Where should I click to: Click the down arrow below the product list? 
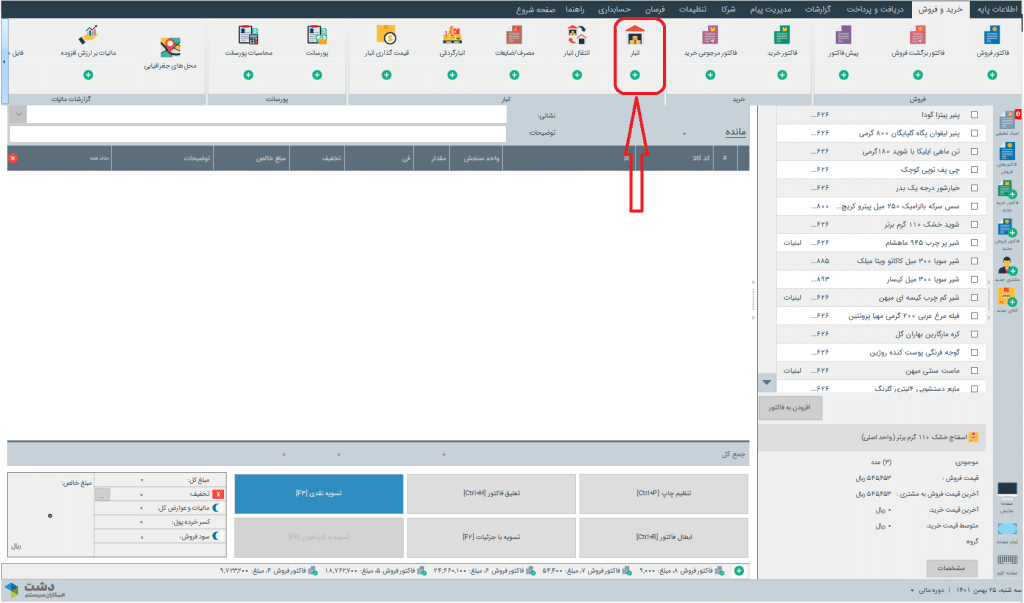point(767,383)
